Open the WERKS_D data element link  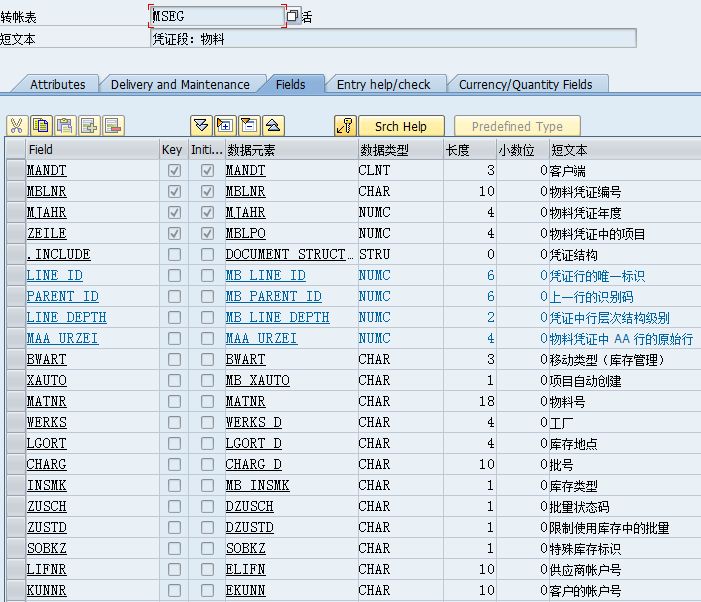pos(253,422)
